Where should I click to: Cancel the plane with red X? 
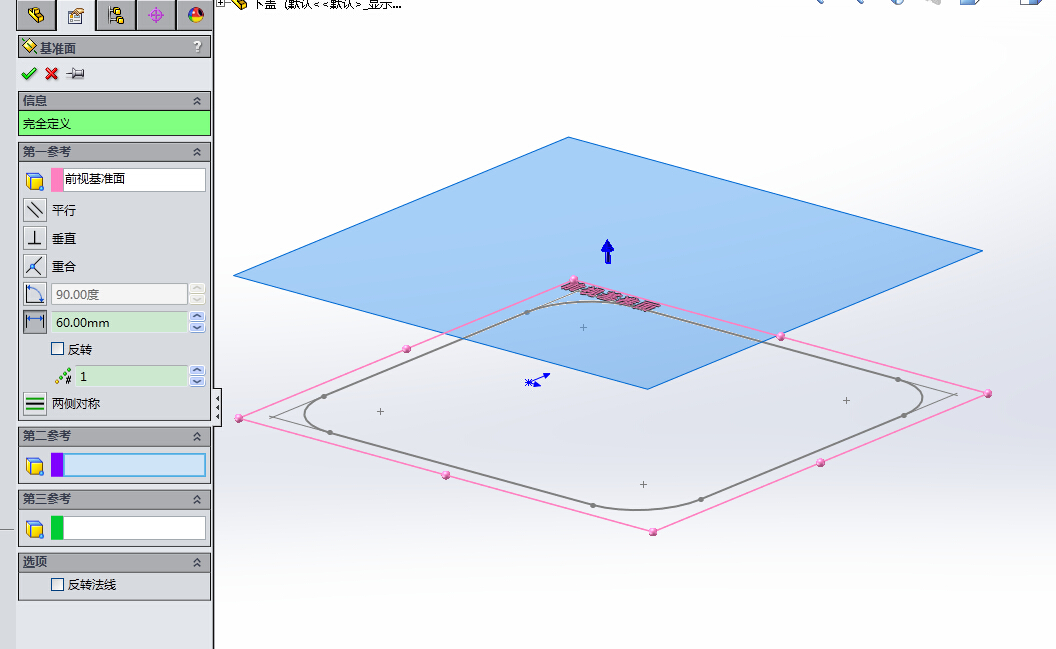click(51, 73)
